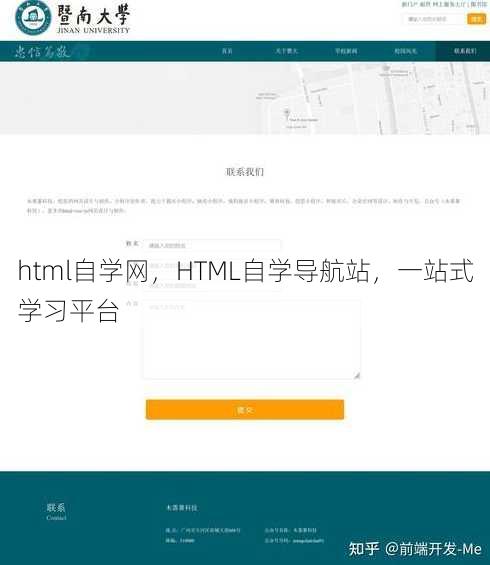490x565 pixels.
Task: Select the 校园风光 navigation item
Action: 406,51
